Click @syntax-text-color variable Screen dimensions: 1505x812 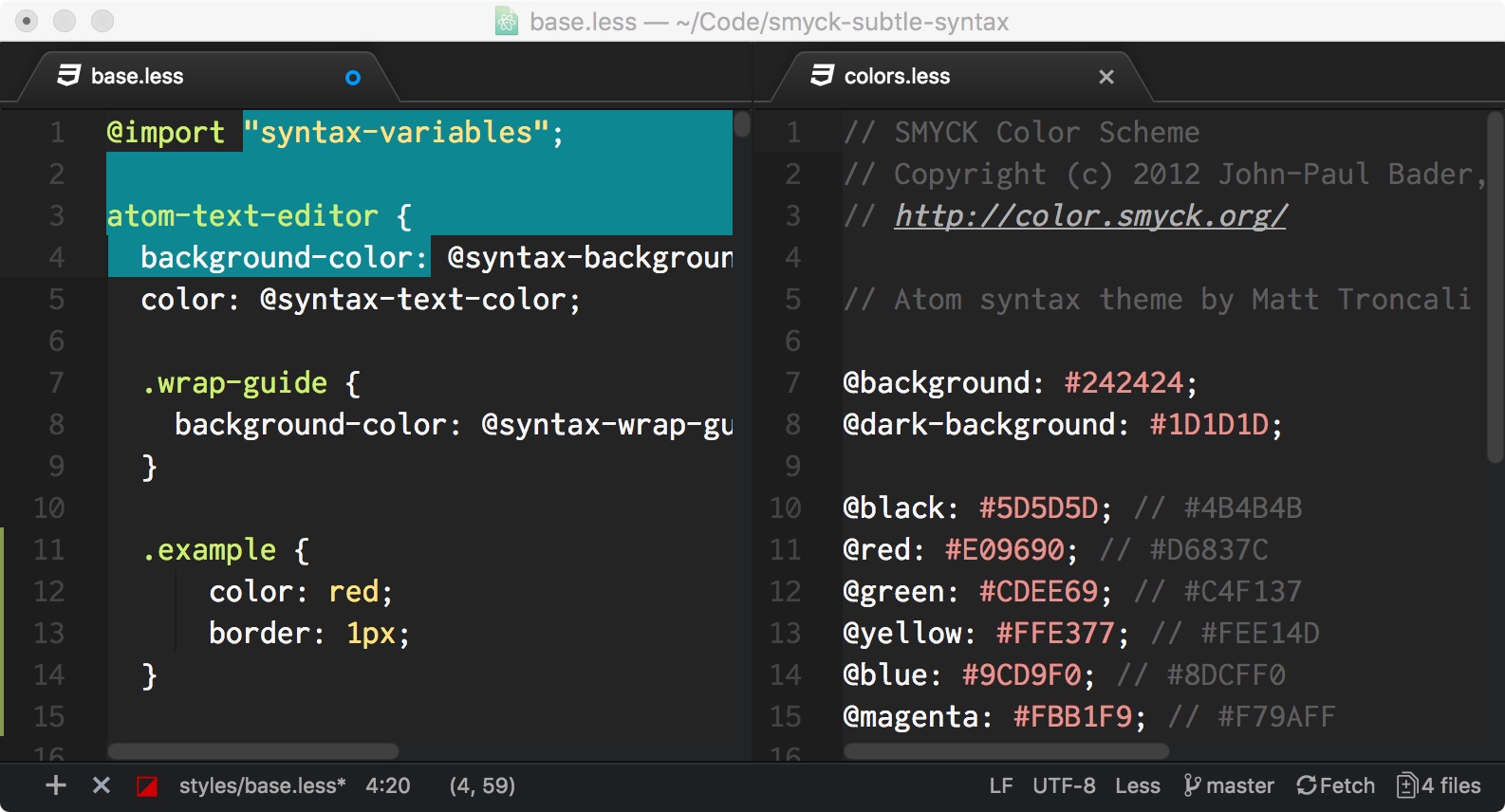coord(413,300)
